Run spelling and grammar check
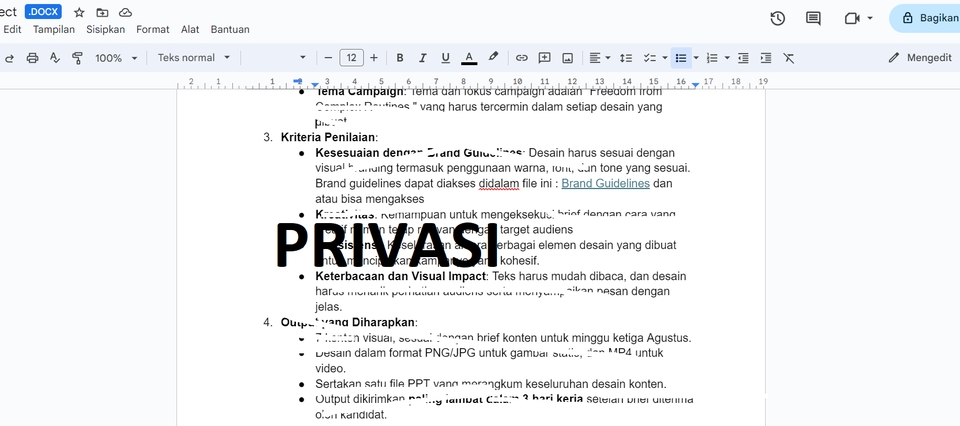Viewport: 960px width, 426px height. click(55, 58)
